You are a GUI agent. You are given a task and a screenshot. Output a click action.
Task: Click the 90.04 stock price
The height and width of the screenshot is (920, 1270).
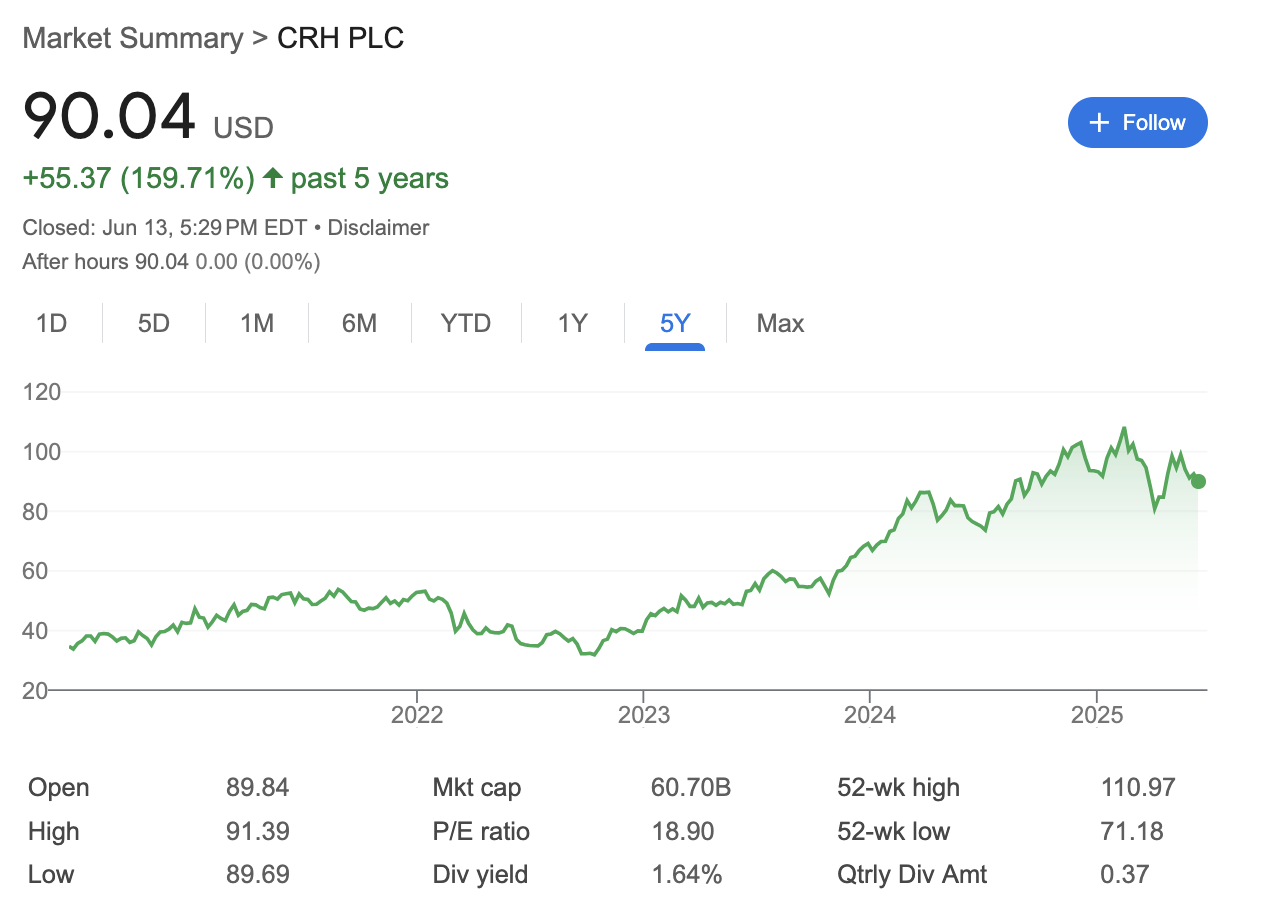pyautogui.click(x=109, y=116)
